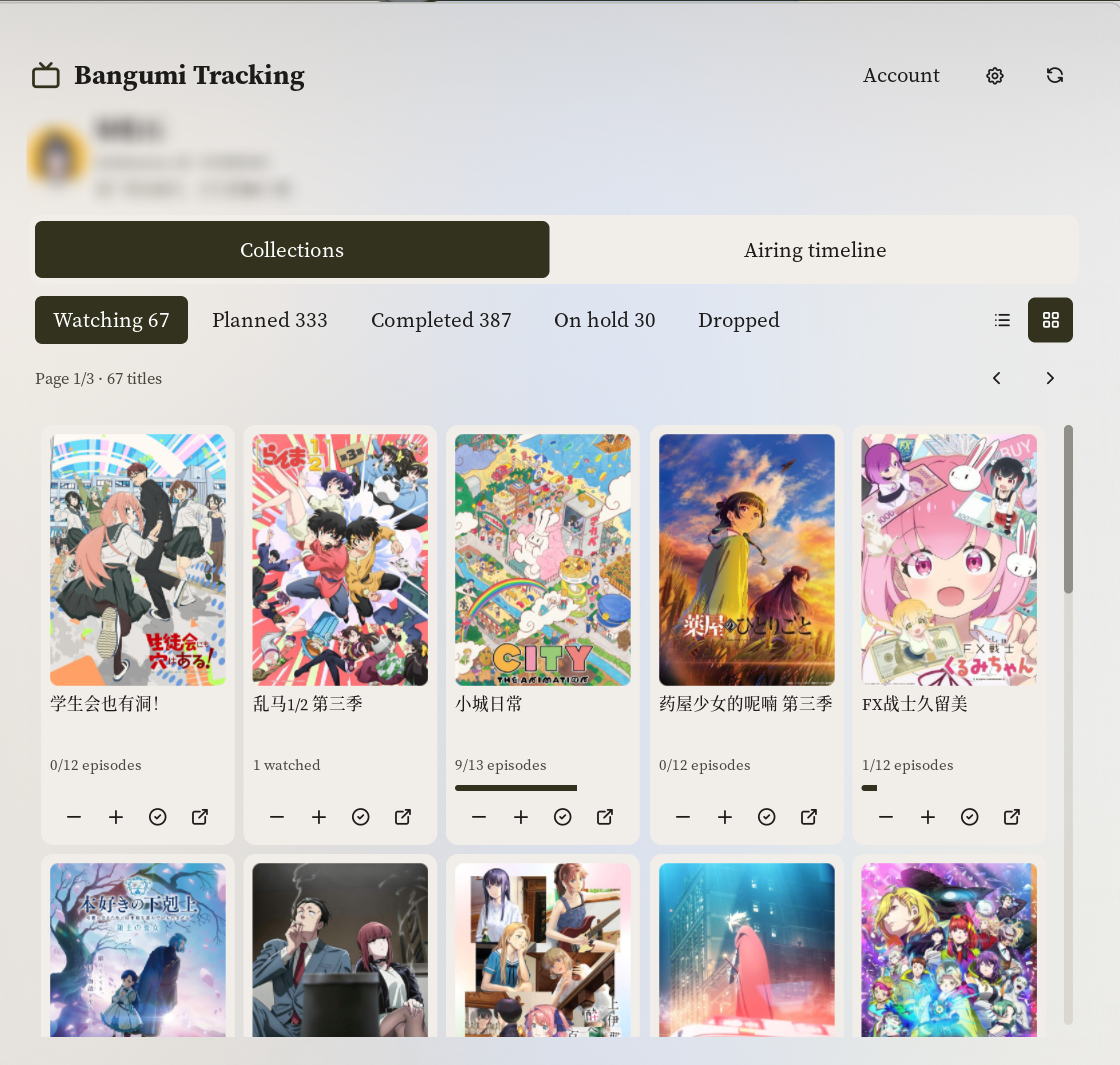
Task: Mark 学生会也有洞! as completed
Action: (x=158, y=816)
